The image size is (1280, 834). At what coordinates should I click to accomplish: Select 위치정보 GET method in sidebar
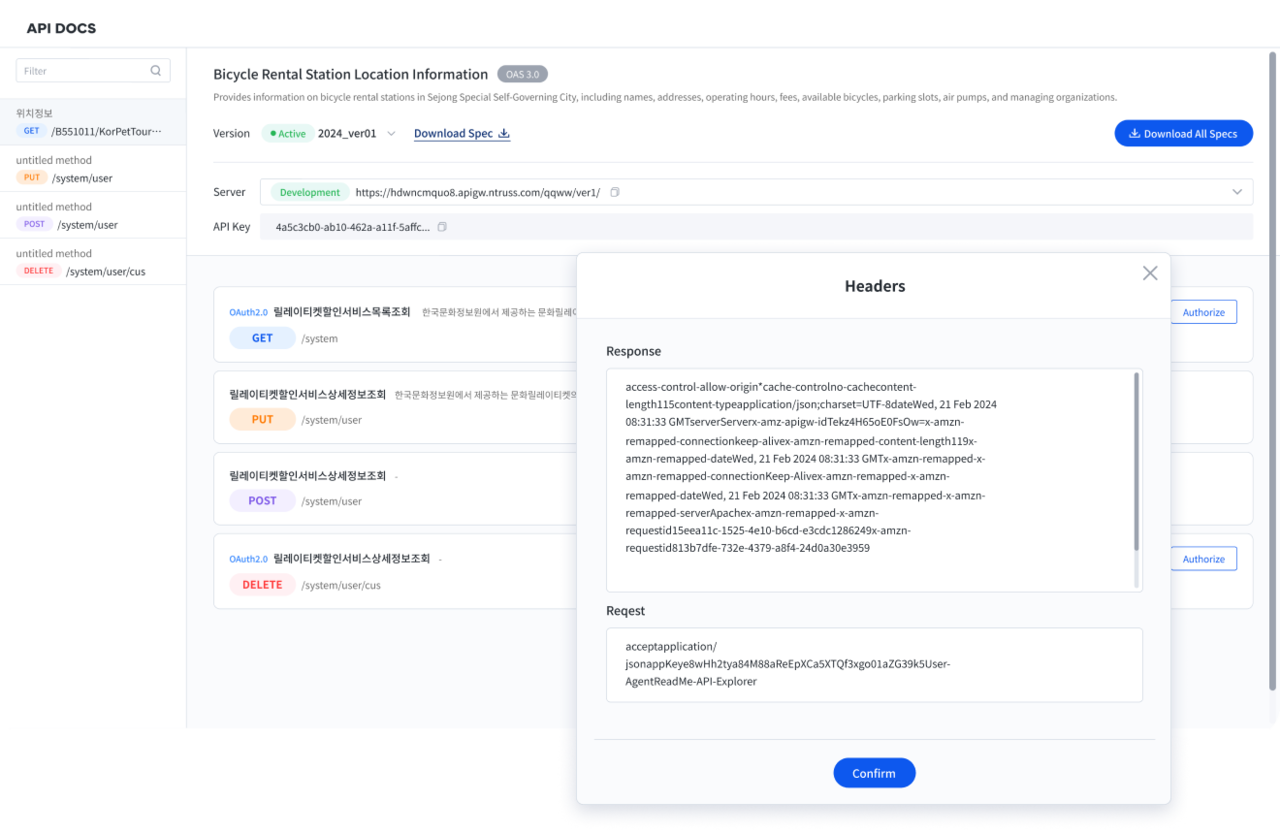[x=93, y=122]
